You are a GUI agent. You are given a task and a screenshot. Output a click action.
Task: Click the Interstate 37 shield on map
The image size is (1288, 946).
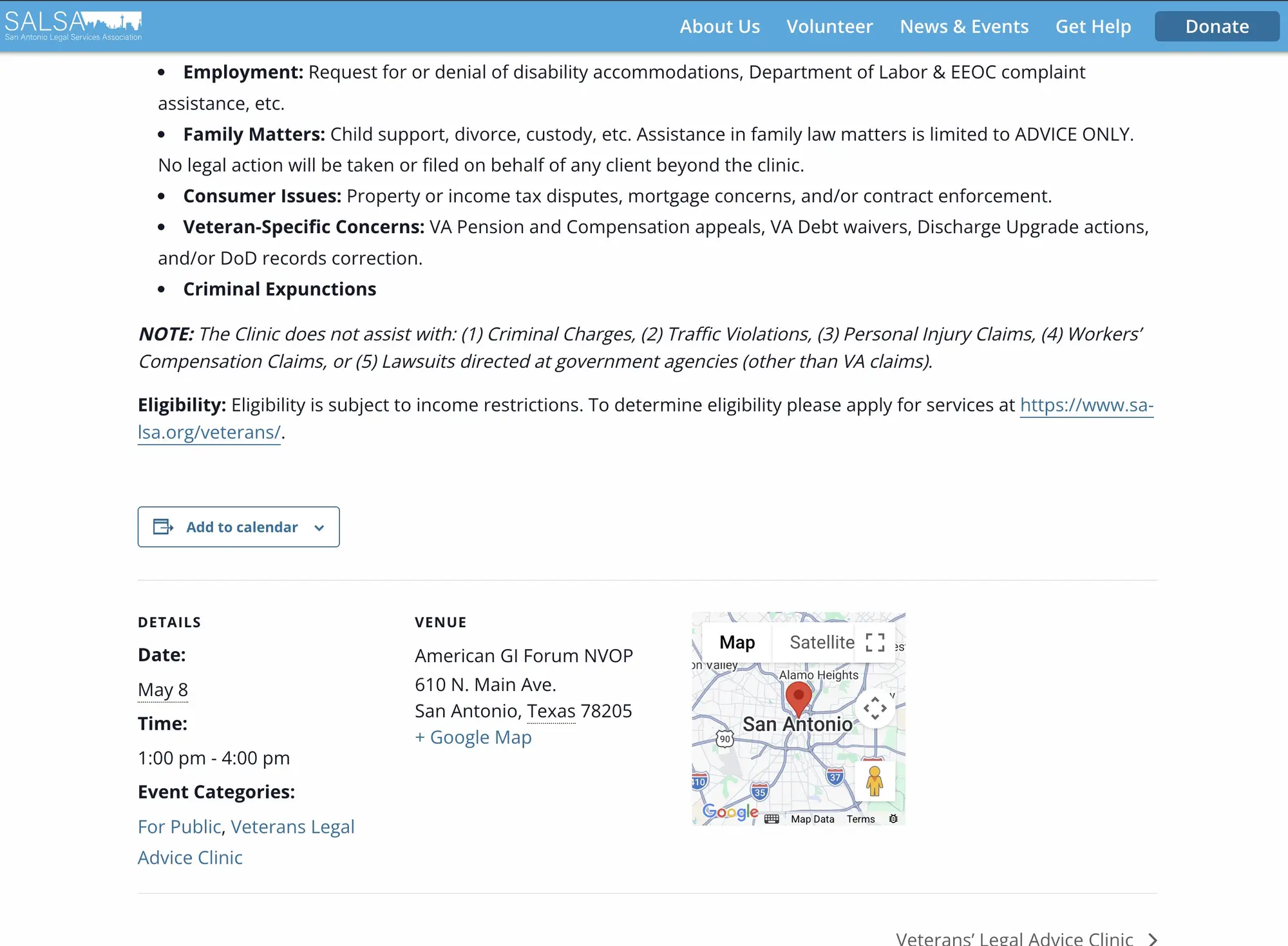(835, 777)
